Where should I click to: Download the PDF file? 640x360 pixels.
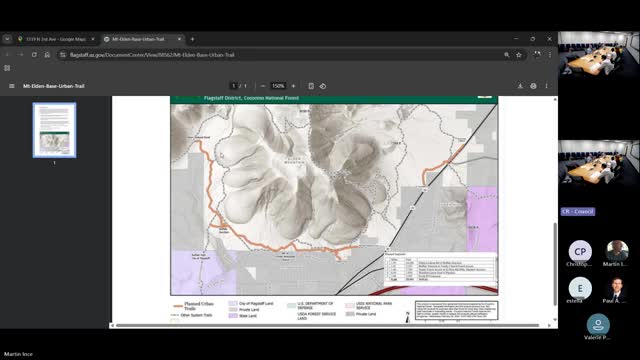tap(520, 86)
